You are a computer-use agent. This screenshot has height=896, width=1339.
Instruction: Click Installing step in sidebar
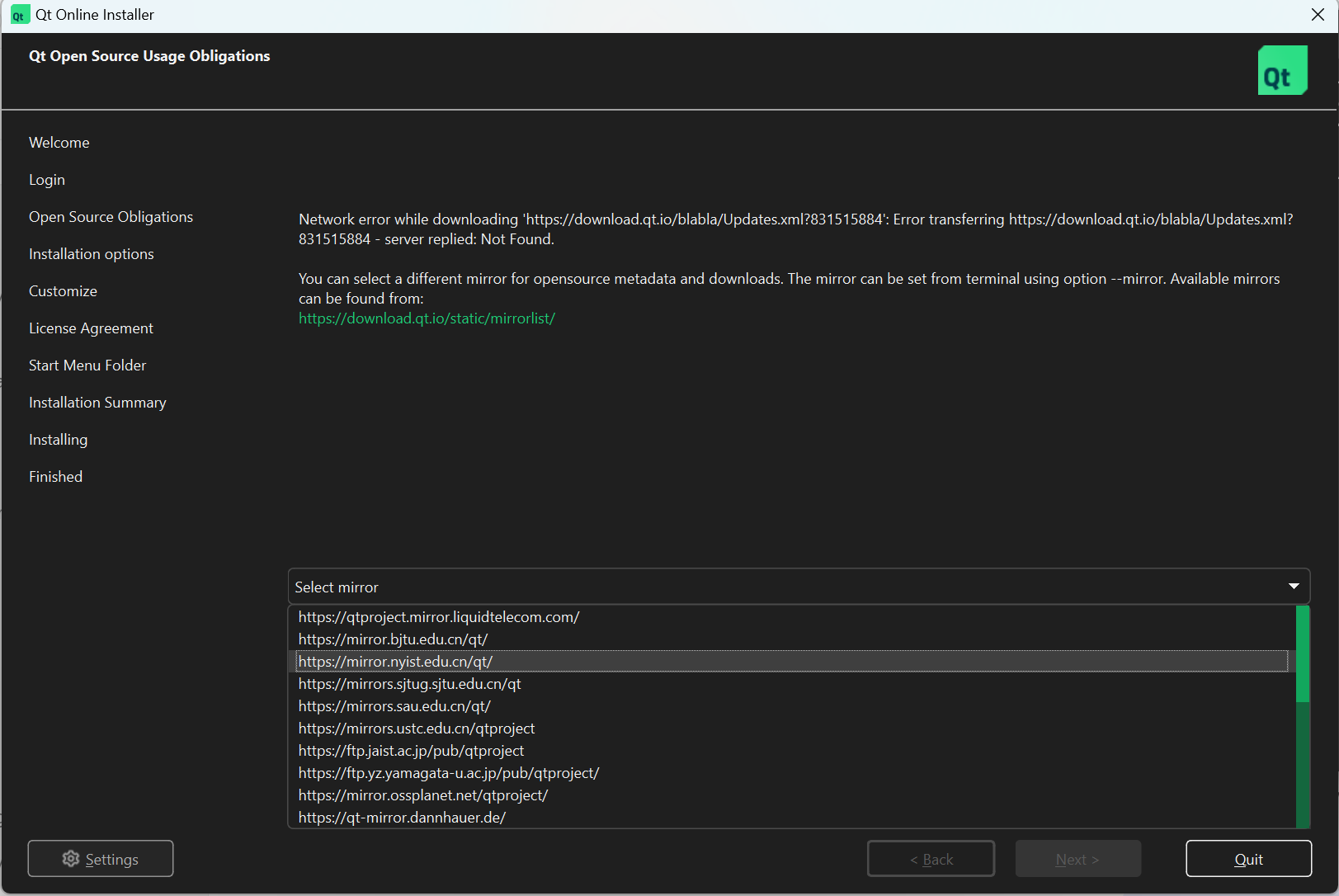[x=58, y=440]
